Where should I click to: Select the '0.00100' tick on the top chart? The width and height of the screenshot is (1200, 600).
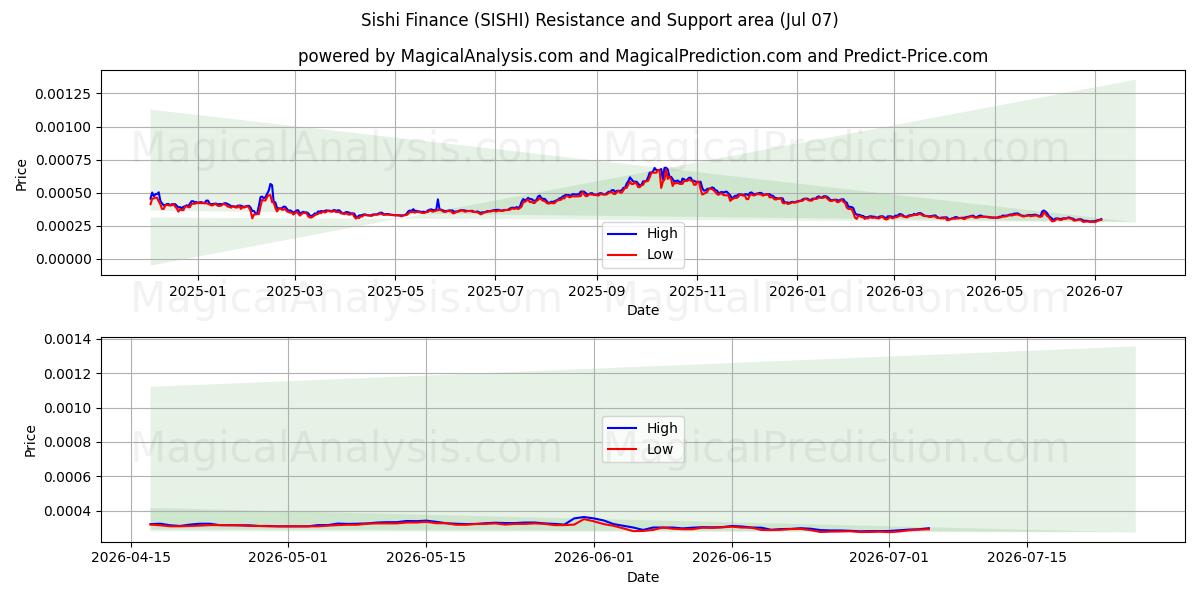(x=62, y=127)
